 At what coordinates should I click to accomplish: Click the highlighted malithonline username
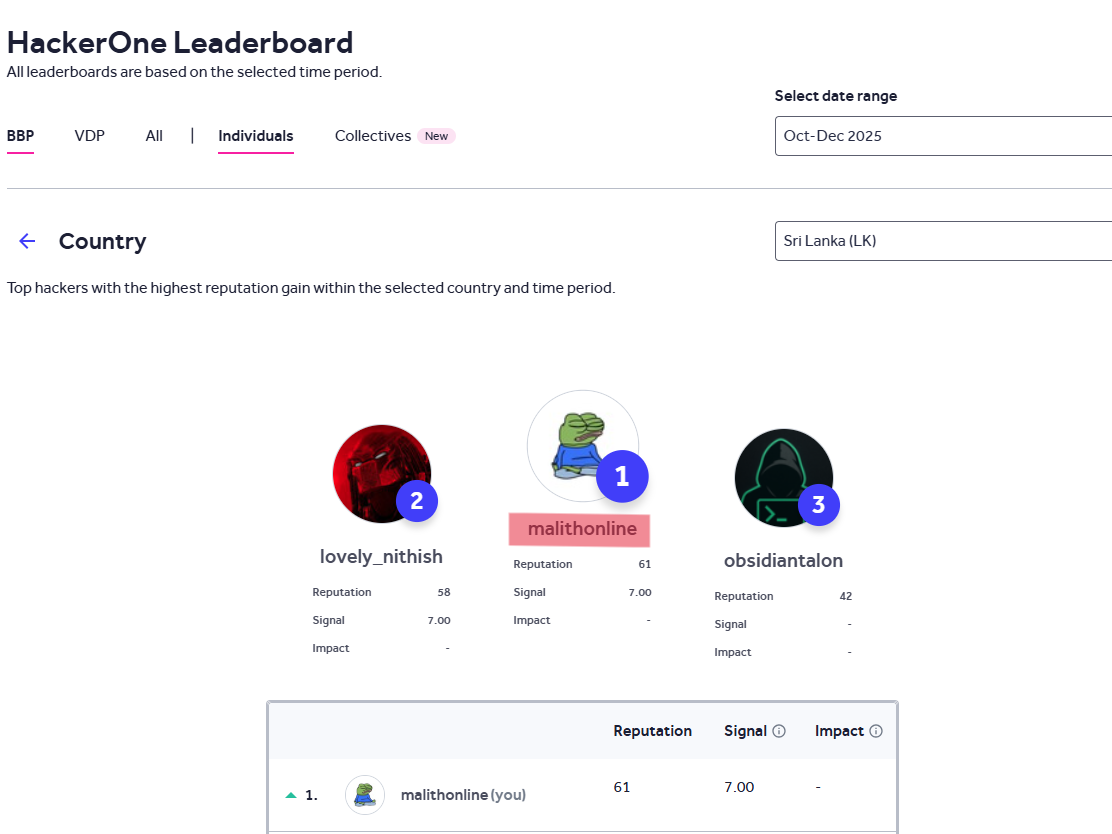(x=579, y=528)
